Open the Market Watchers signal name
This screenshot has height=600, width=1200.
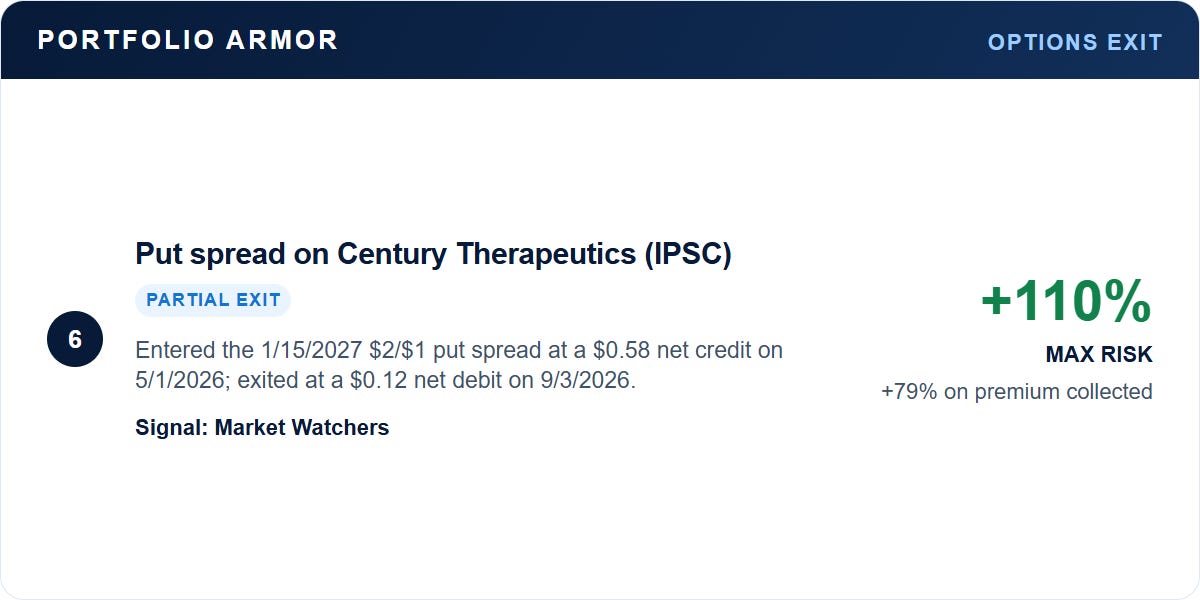(x=302, y=428)
